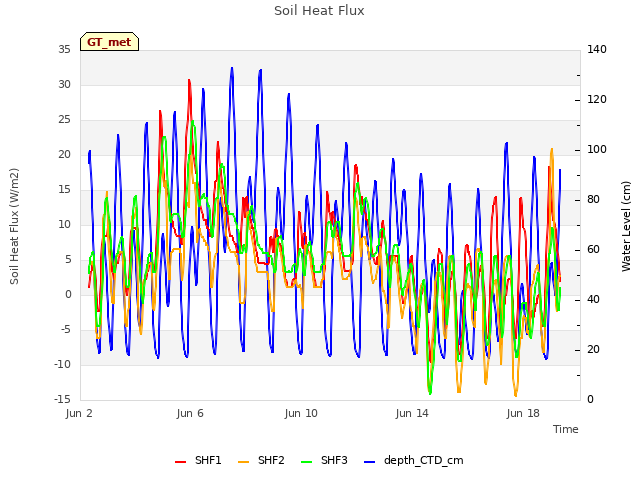Click the blue depth_CTD_cm legend color marker
Image resolution: width=640 pixels, height=480 pixels.
coord(369,462)
